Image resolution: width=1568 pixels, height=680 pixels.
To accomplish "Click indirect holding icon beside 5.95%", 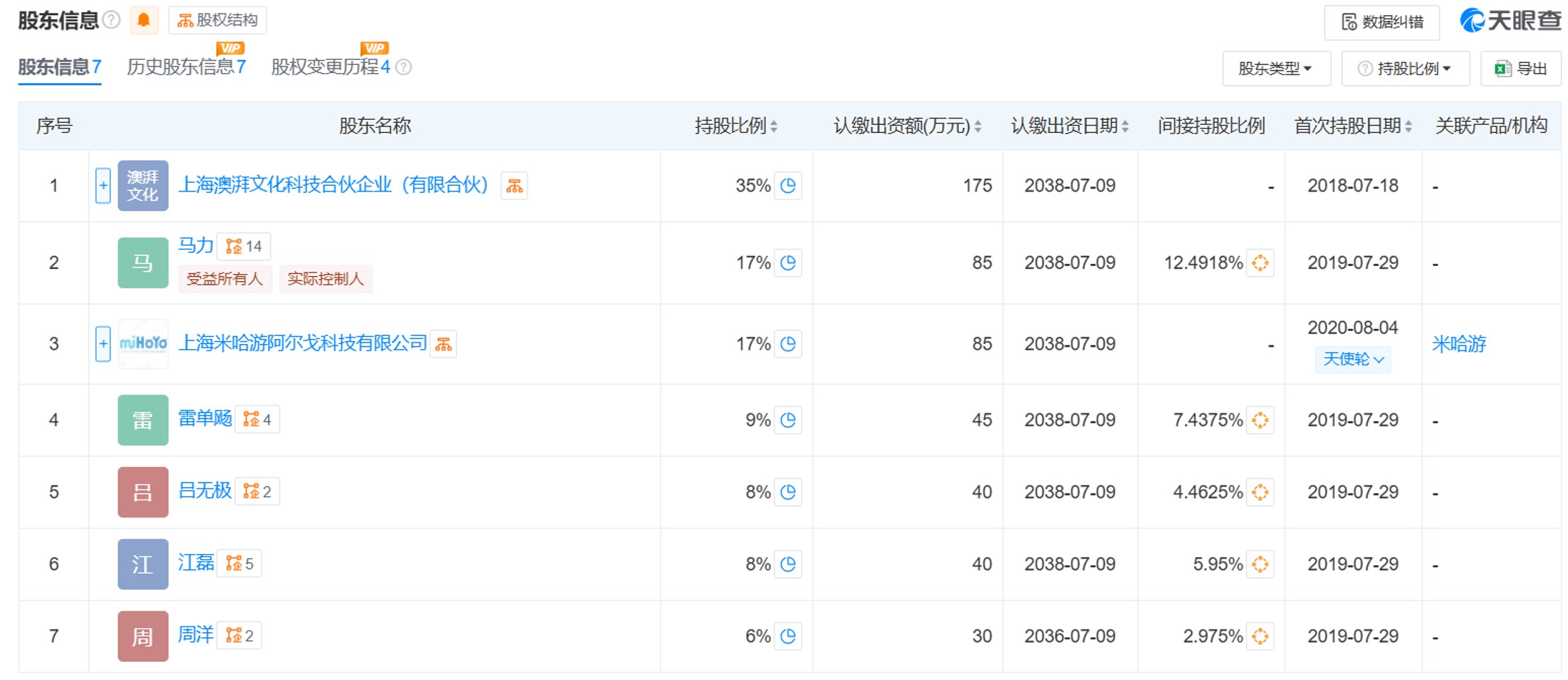I will click(1259, 564).
